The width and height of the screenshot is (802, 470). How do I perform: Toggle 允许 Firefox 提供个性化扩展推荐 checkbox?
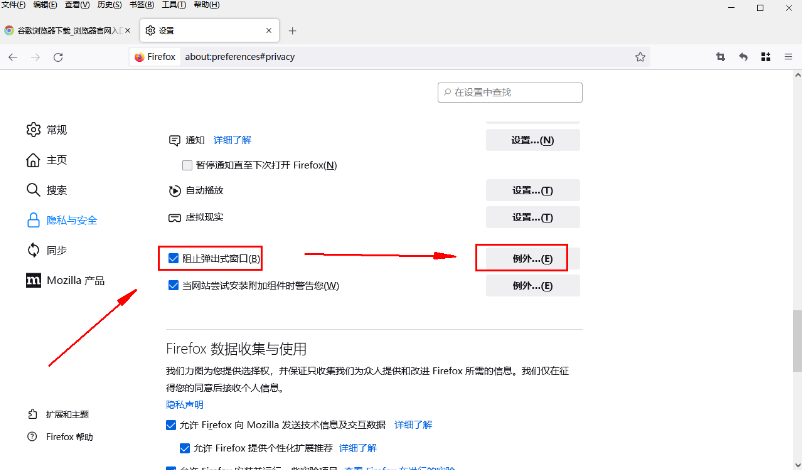pyautogui.click(x=185, y=448)
